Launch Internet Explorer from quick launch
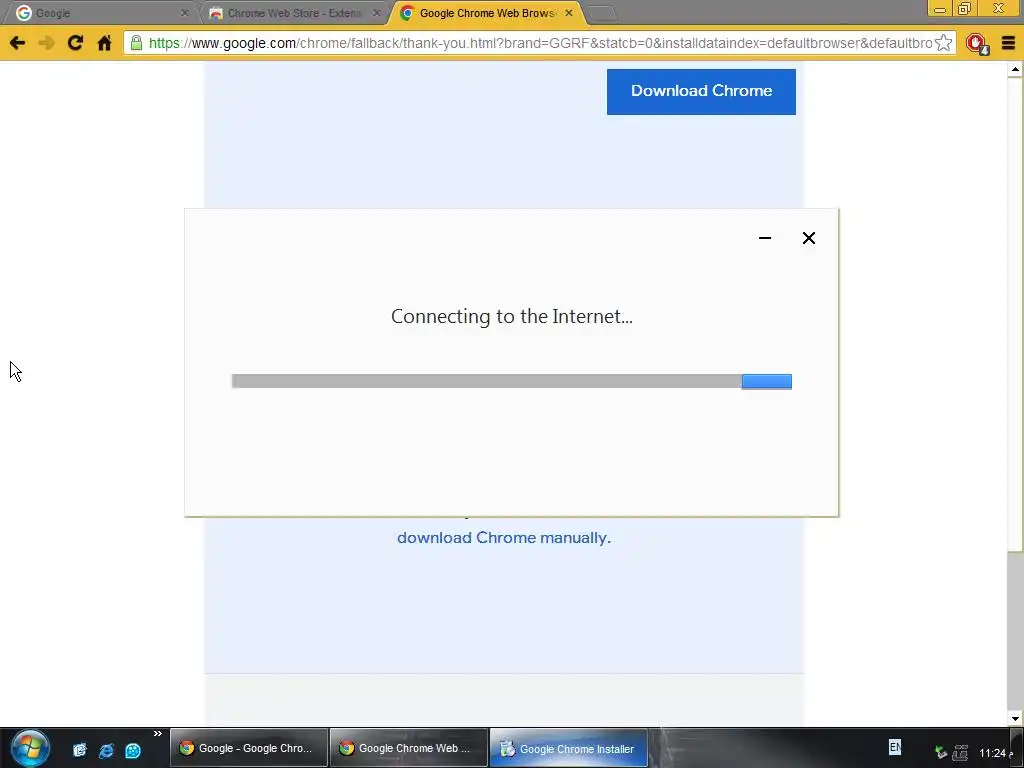 click(x=106, y=750)
